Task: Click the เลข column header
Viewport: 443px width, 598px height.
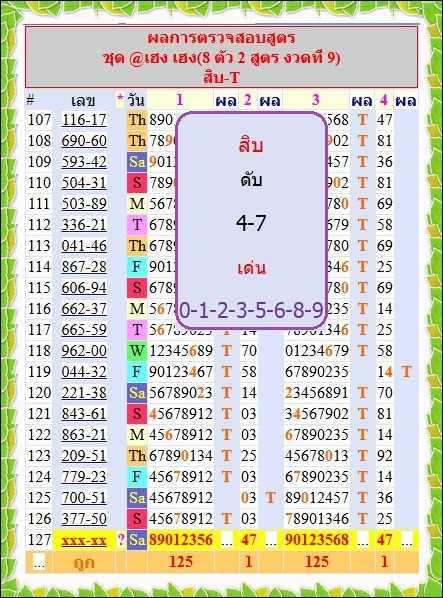Action: (83, 101)
